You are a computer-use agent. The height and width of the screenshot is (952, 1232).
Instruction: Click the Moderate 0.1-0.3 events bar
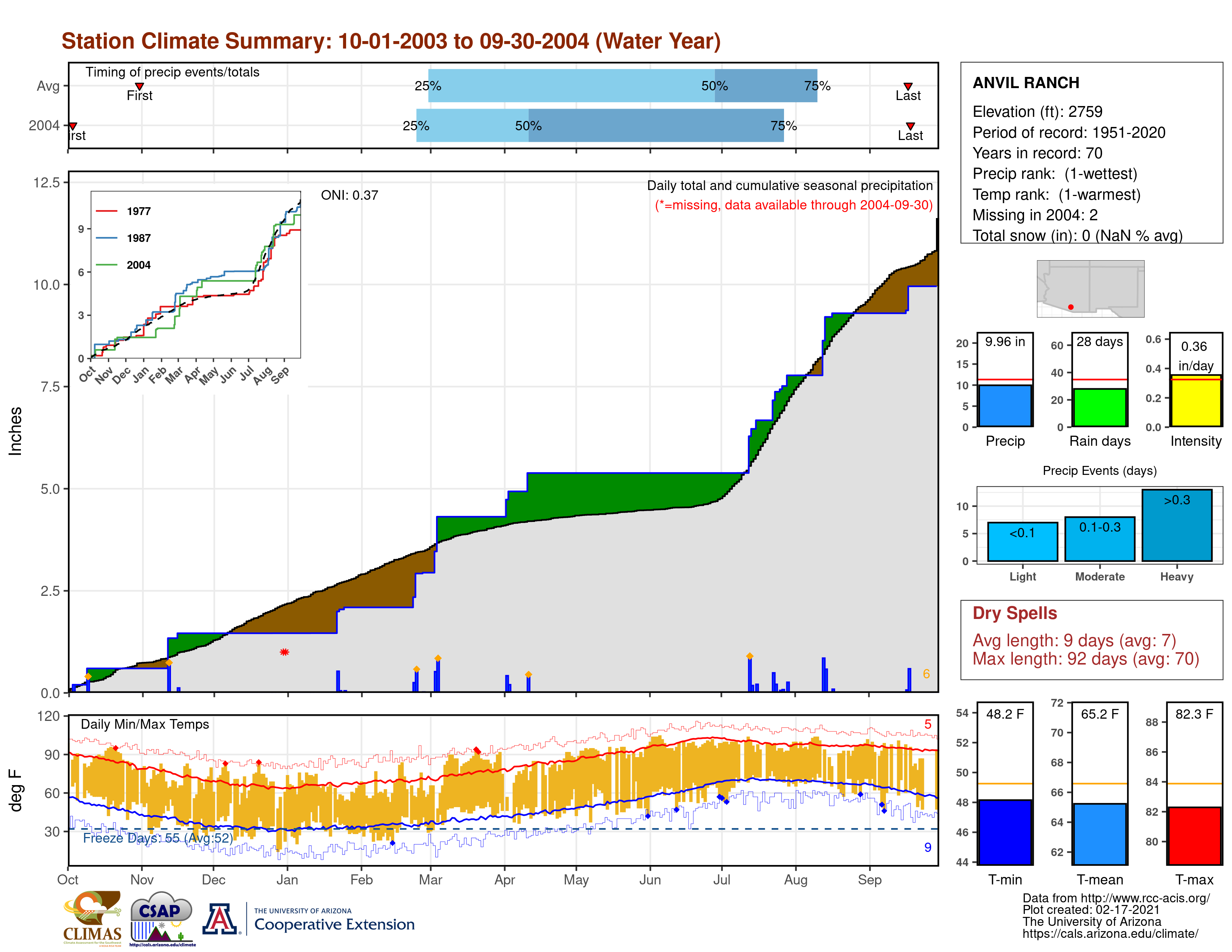pos(1099,539)
